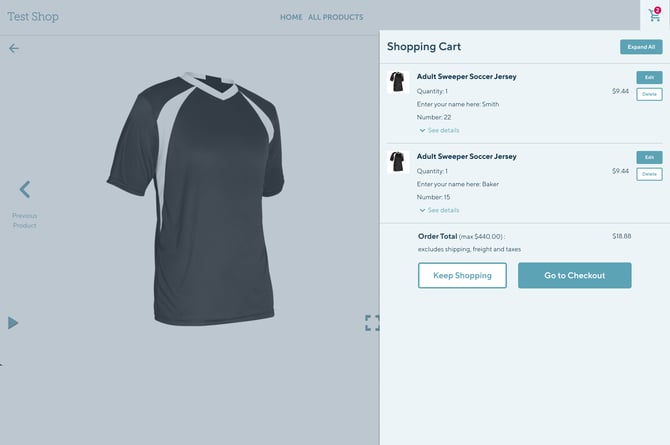The image size is (670, 445).
Task: Edit the Baker jersey item
Action: [649, 157]
